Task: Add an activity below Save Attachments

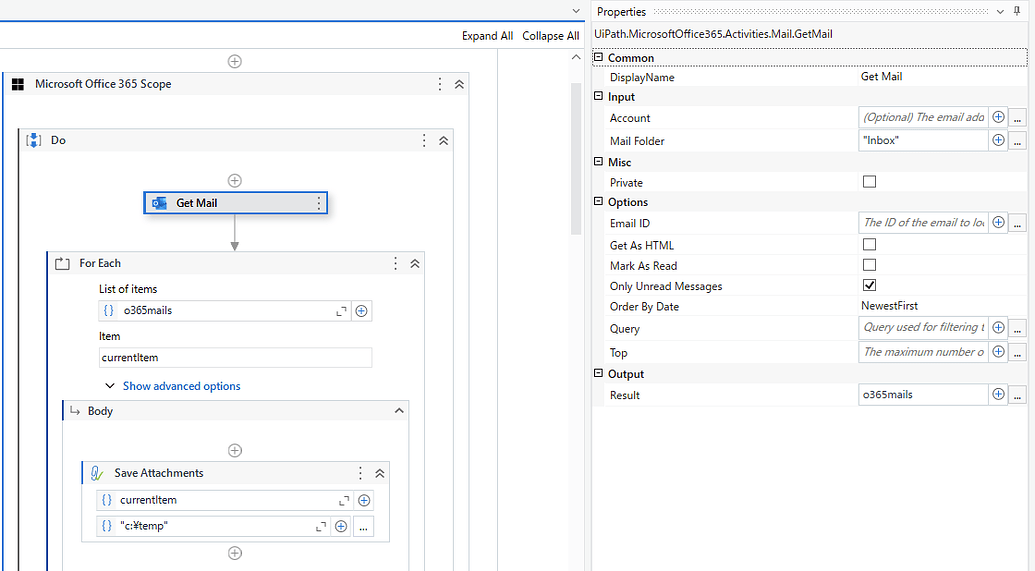Action: point(234,553)
